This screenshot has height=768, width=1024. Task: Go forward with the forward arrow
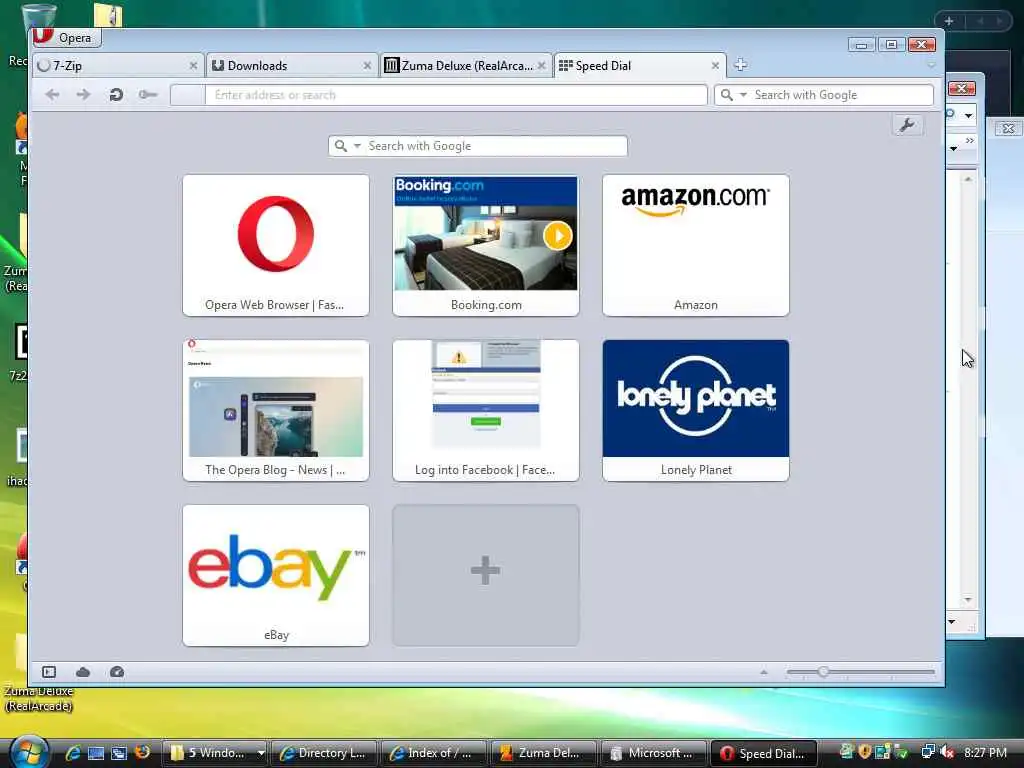coord(83,95)
